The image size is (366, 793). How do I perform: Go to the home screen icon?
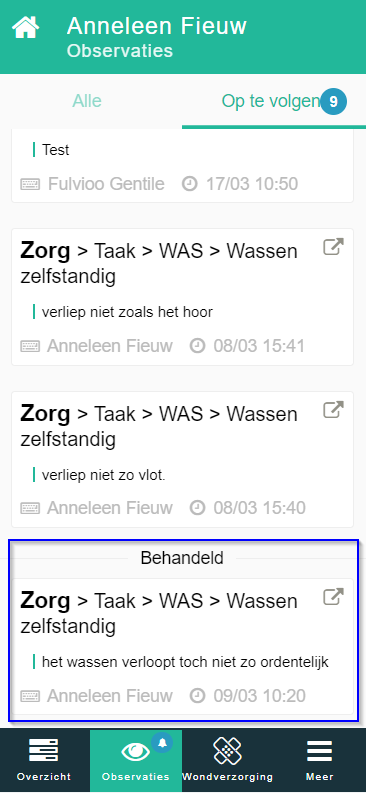tap(26, 27)
